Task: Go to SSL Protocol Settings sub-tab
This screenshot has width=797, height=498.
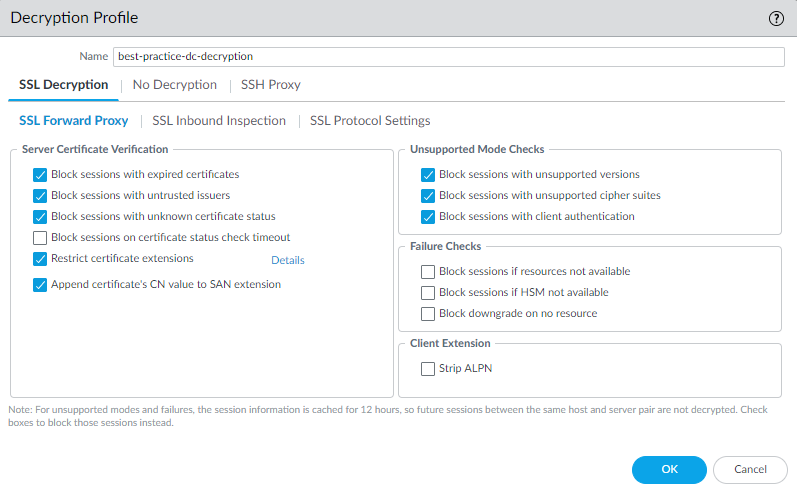Action: pos(370,121)
